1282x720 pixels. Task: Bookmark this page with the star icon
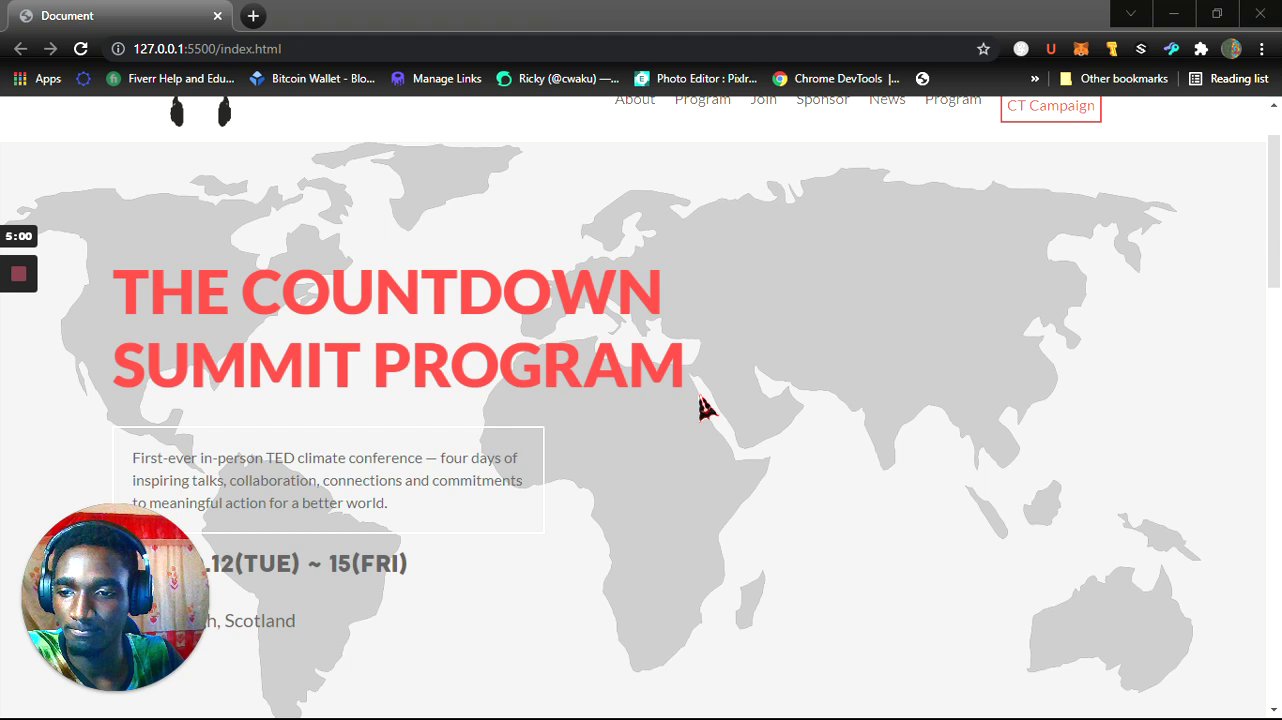pos(983,49)
